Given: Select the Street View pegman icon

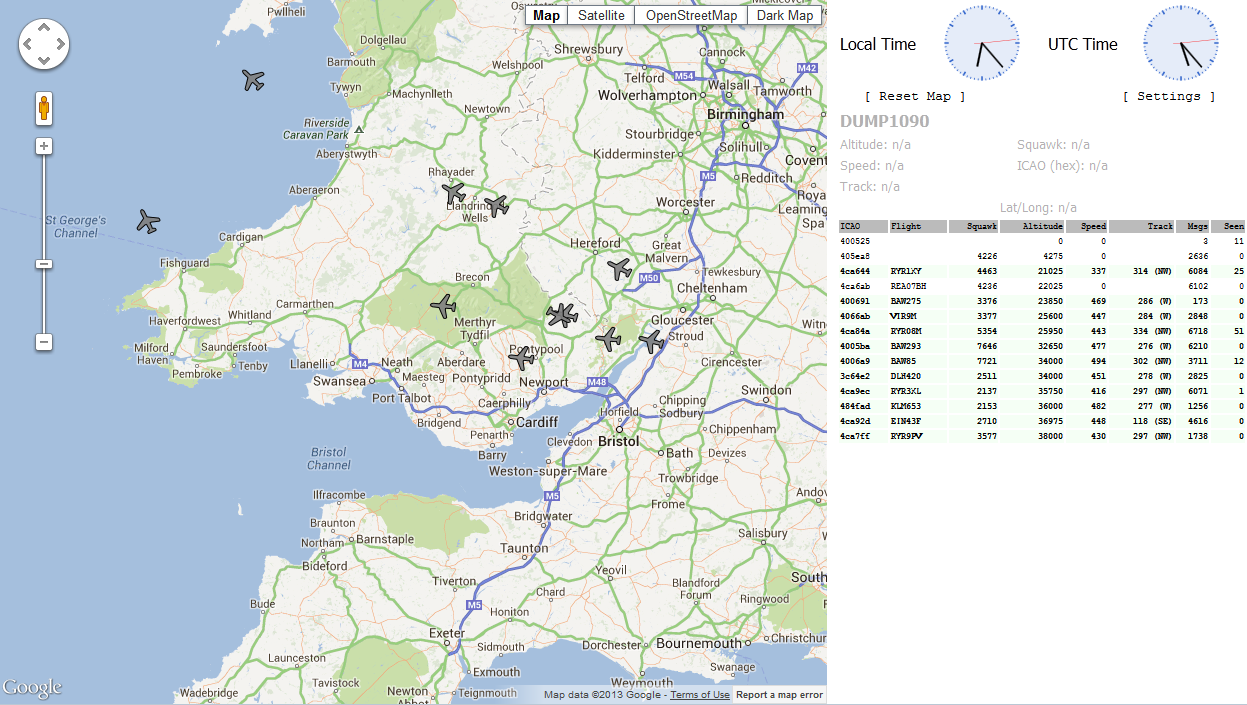Looking at the screenshot, I should [44, 108].
